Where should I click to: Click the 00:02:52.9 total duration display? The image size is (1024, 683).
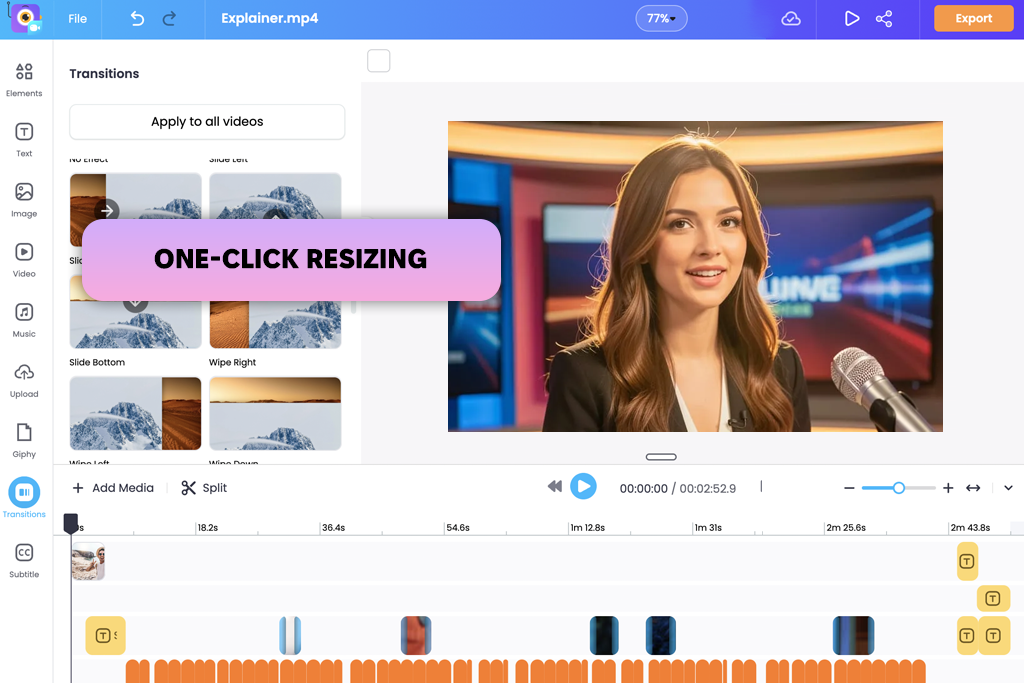(x=707, y=488)
